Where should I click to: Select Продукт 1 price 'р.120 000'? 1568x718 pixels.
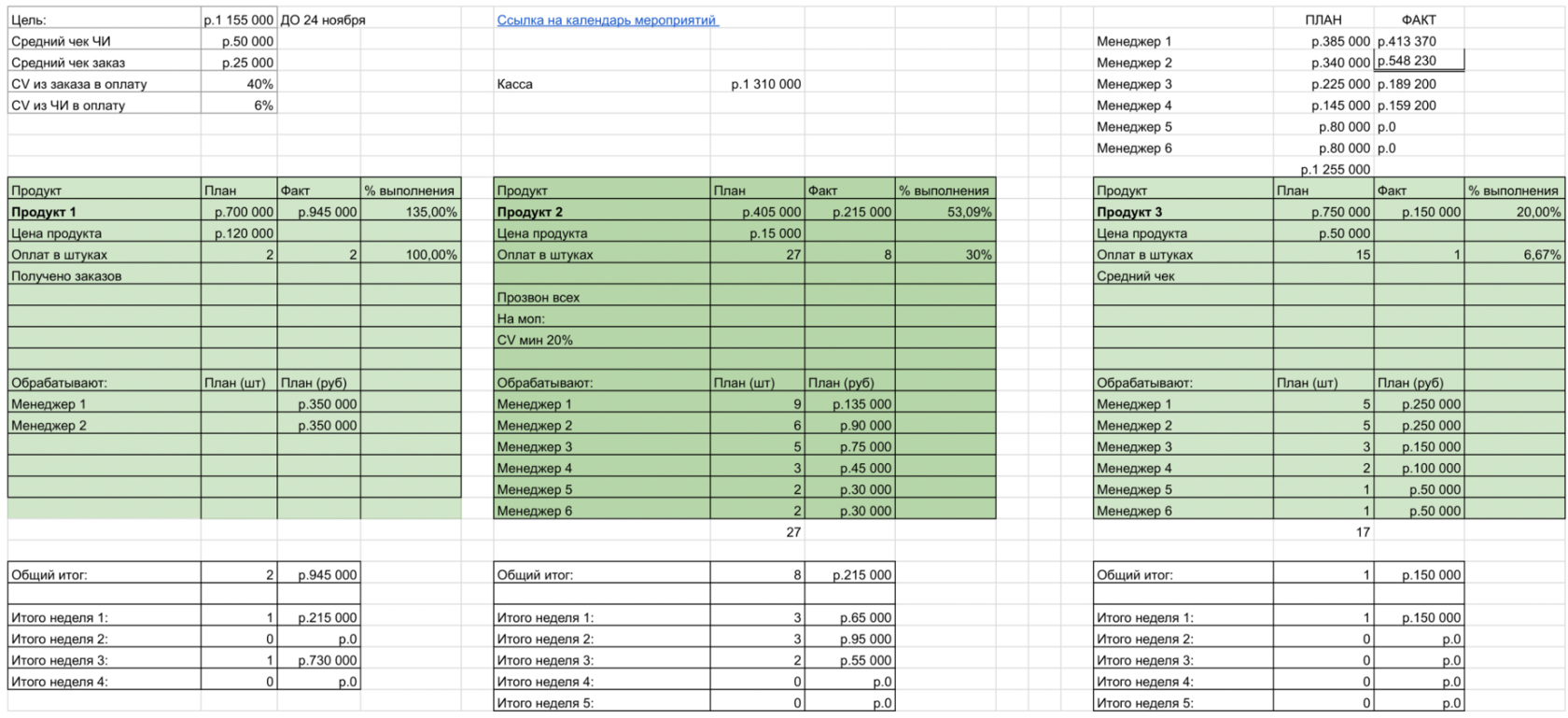(x=239, y=233)
